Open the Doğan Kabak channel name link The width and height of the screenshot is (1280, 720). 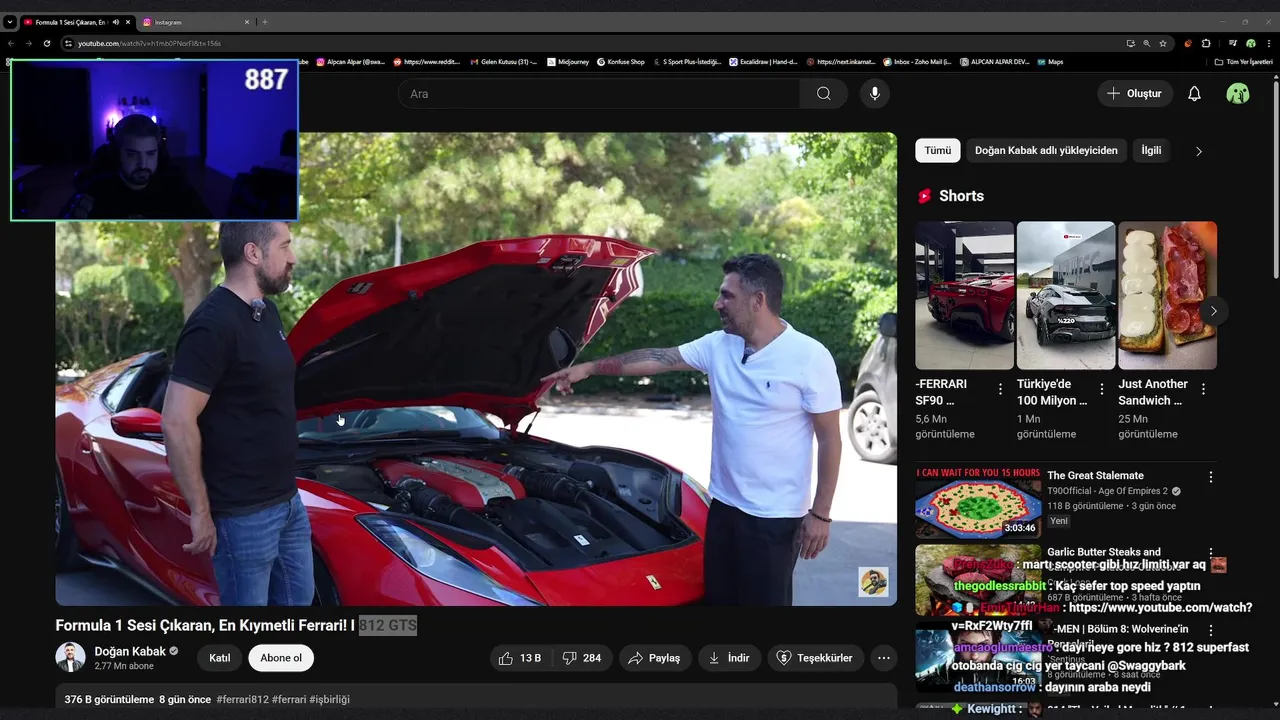[x=130, y=651]
